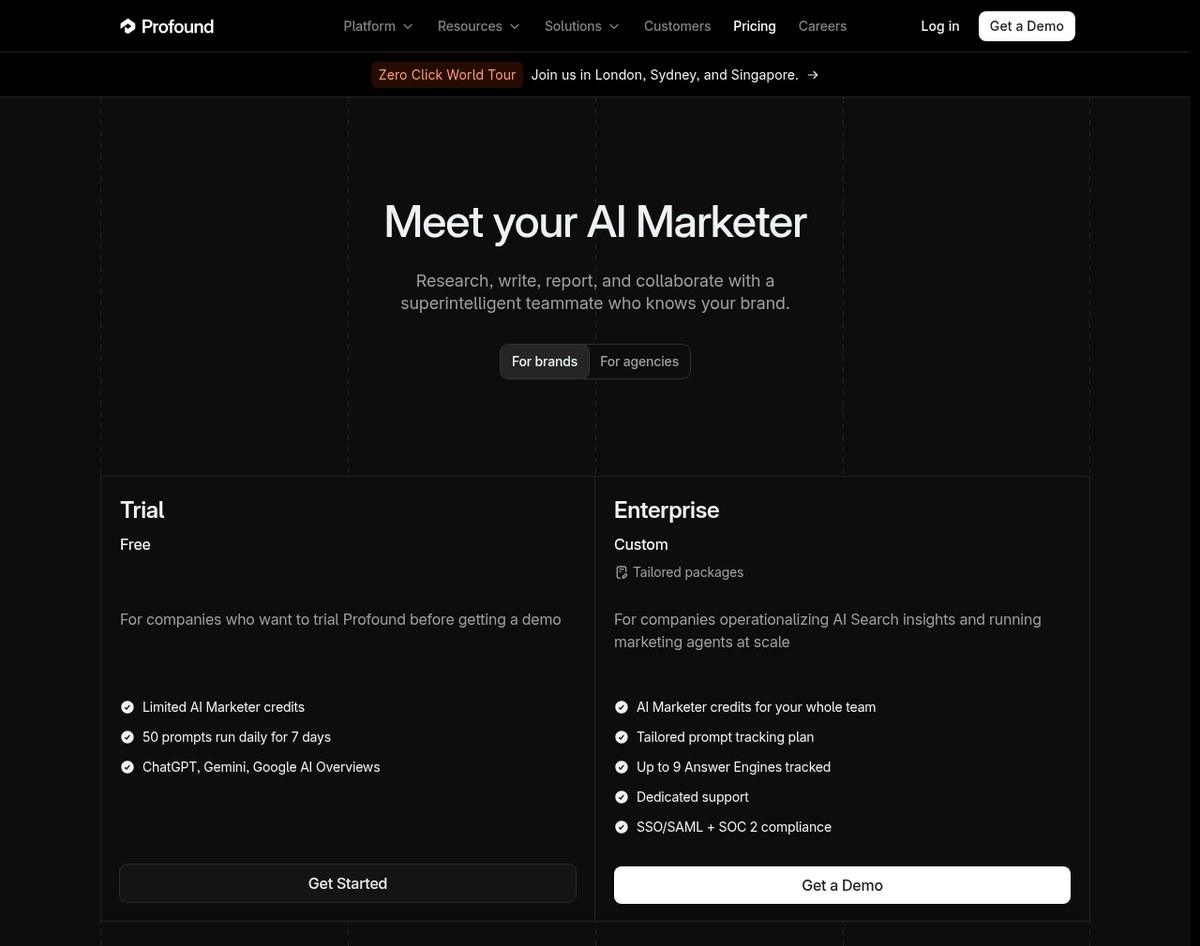Viewport: 1200px width, 946px height.
Task: Click the arrow icon in the announcement banner
Action: point(813,75)
